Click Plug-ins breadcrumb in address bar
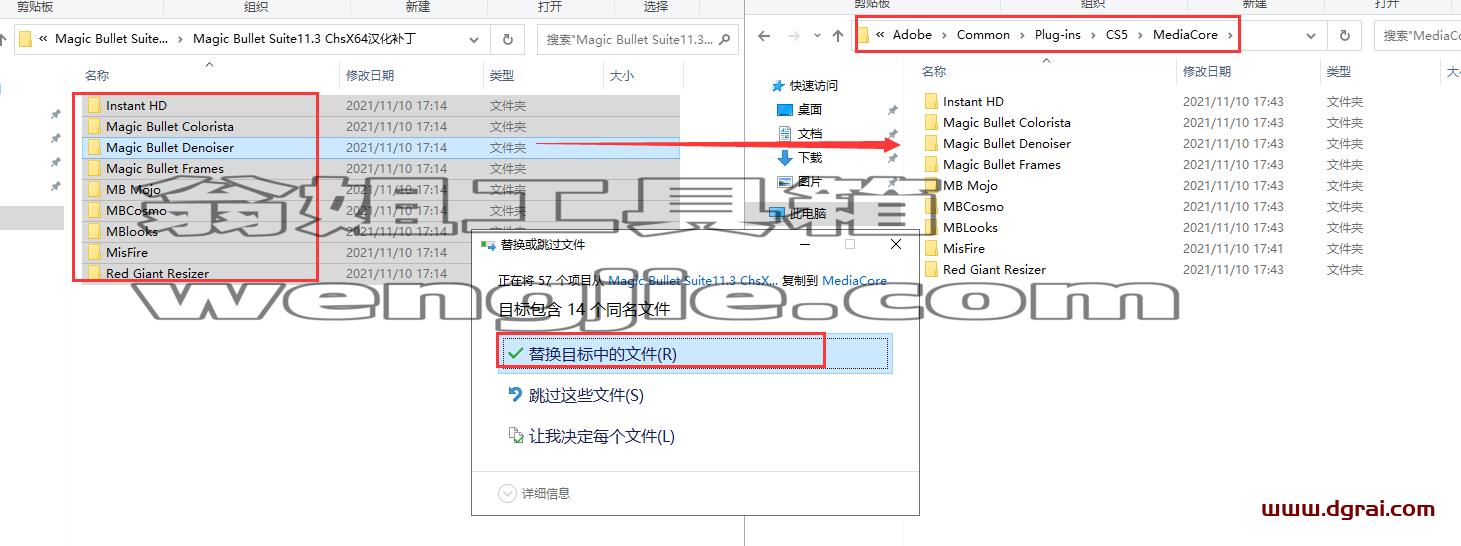1461x546 pixels. (1057, 35)
